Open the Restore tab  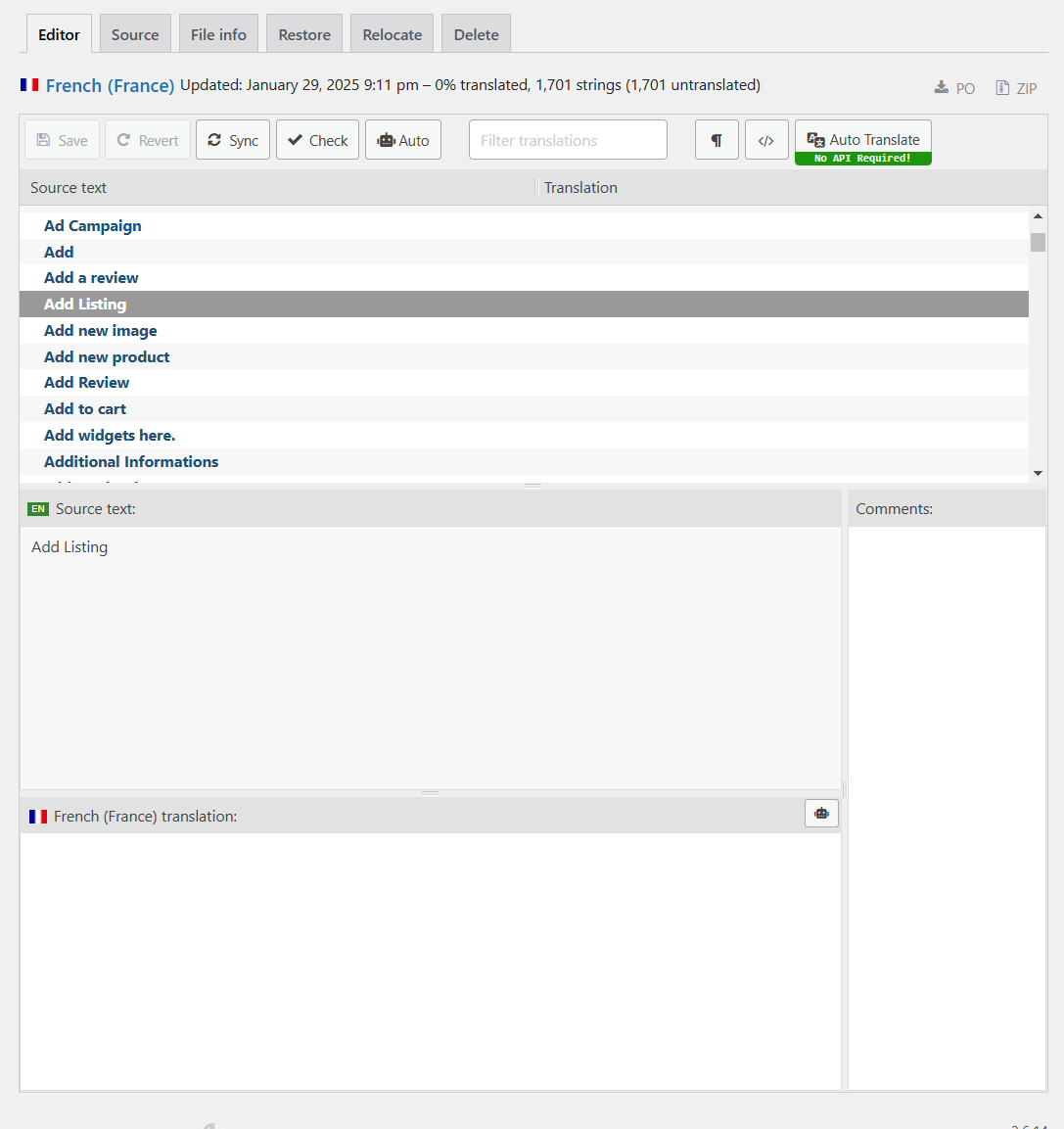[x=304, y=34]
